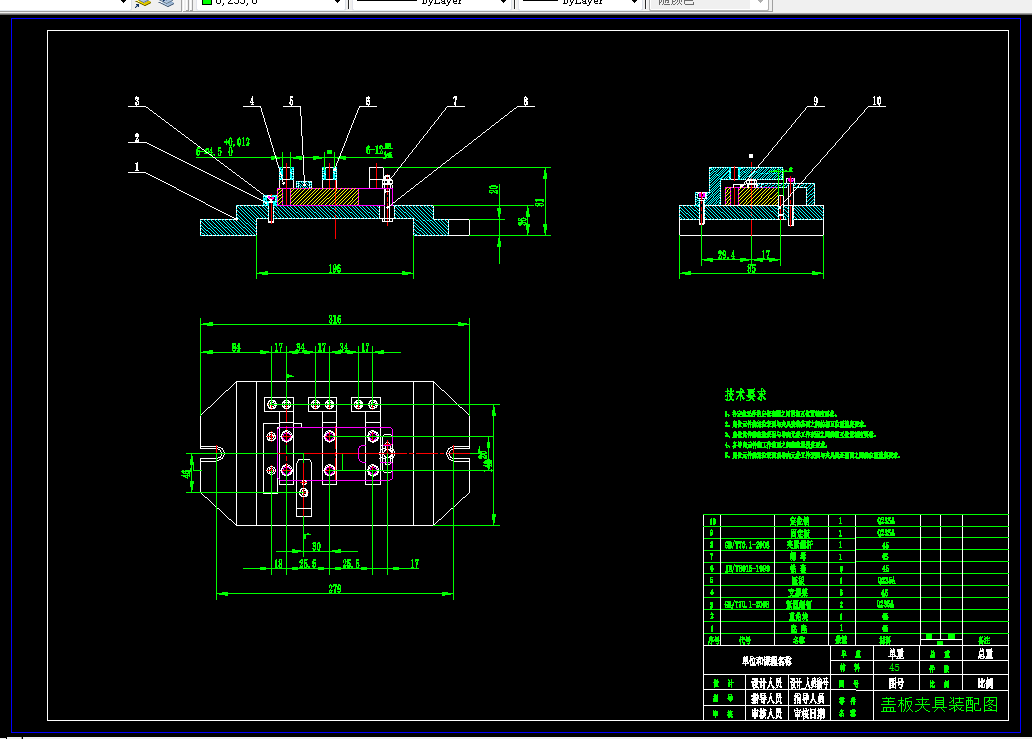The width and height of the screenshot is (1032, 739).
Task: Select the 30 dimension below plan view
Action: pyautogui.click(x=316, y=547)
